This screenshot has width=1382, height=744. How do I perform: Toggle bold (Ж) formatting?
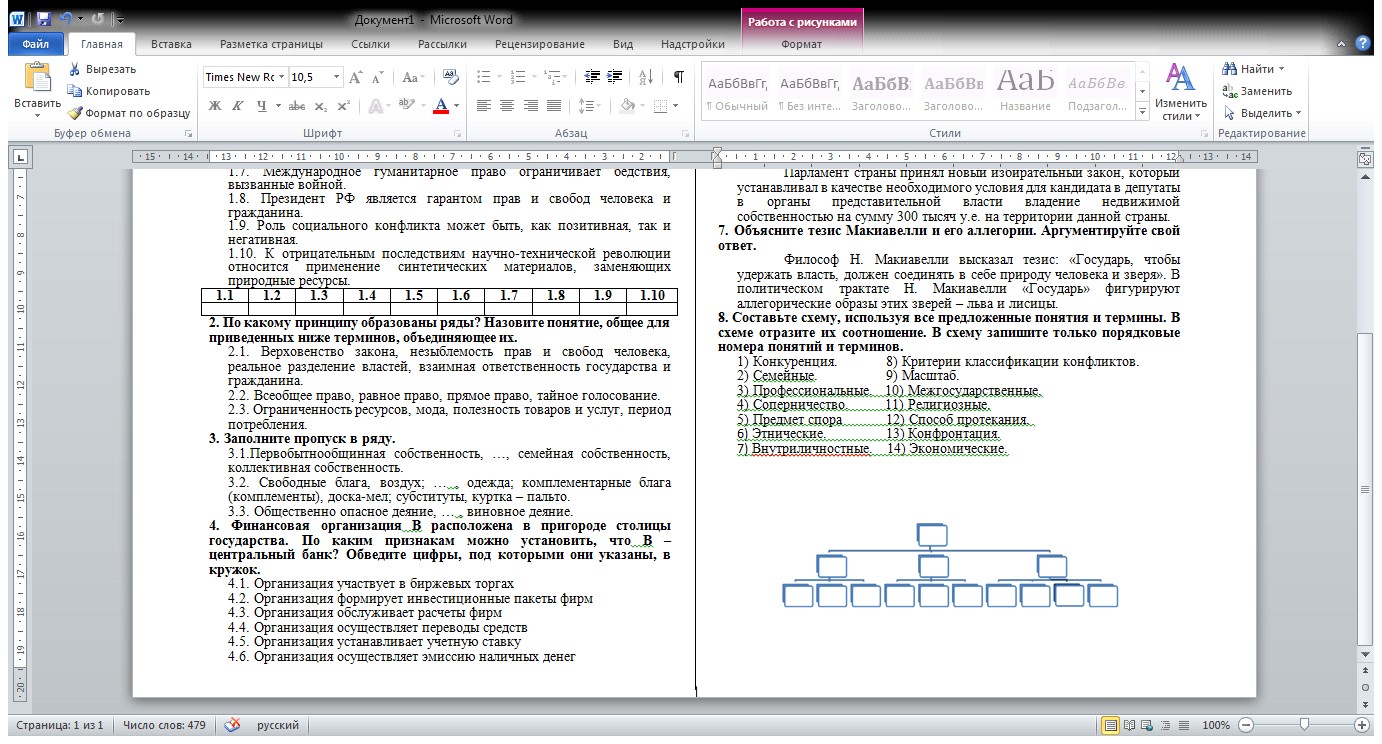coord(215,105)
